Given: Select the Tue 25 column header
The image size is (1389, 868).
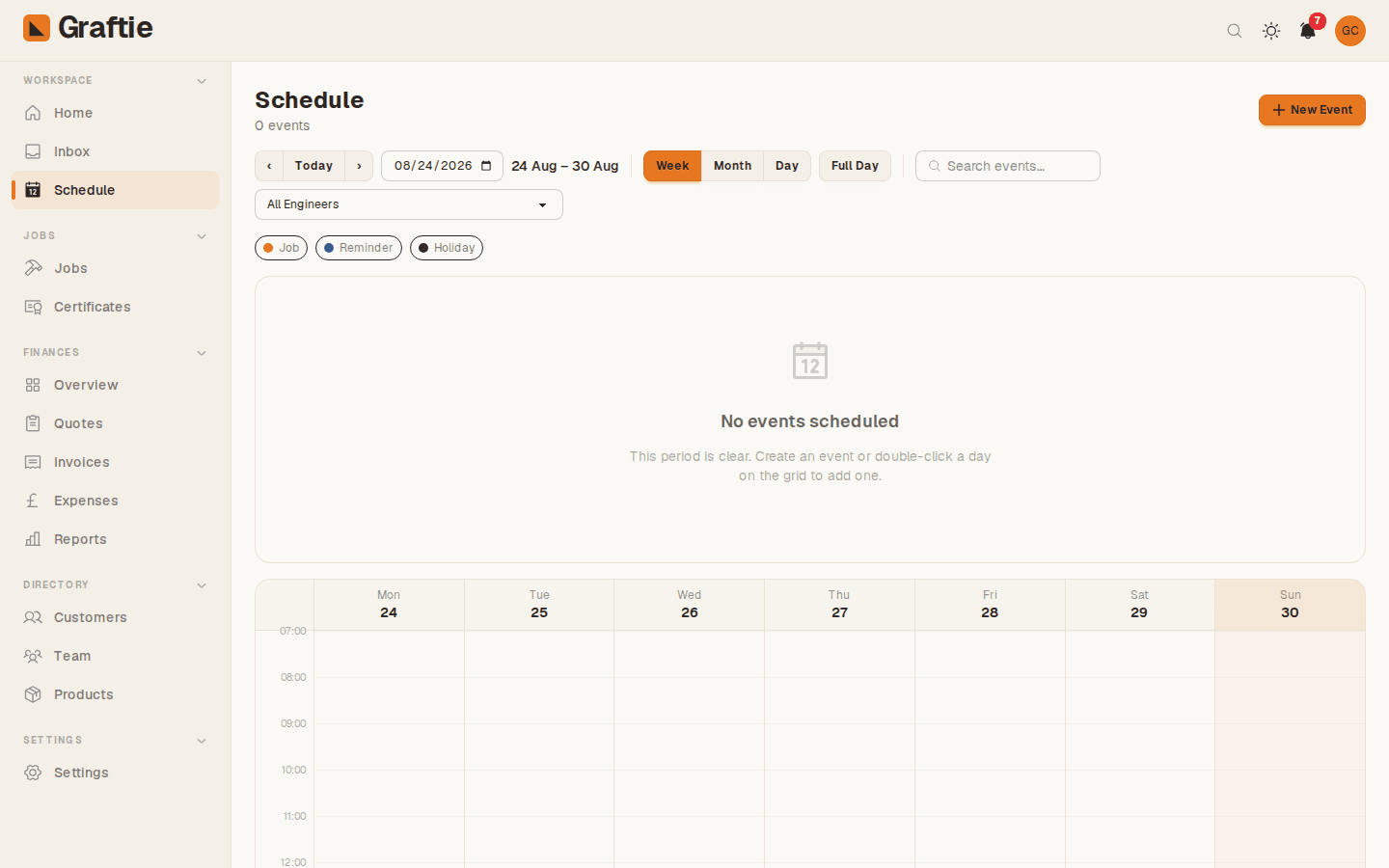Looking at the screenshot, I should click(539, 605).
